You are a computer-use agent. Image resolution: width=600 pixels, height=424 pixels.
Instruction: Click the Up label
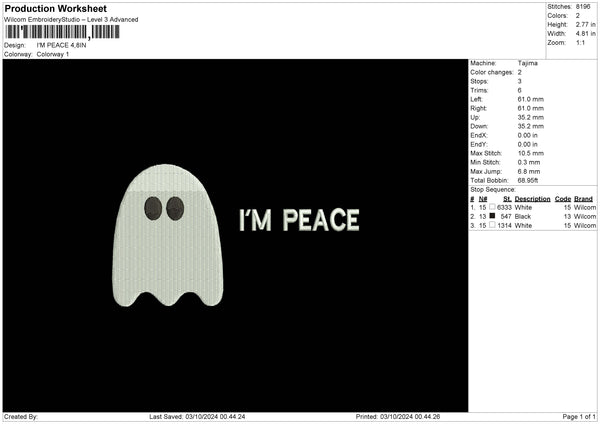[475, 117]
